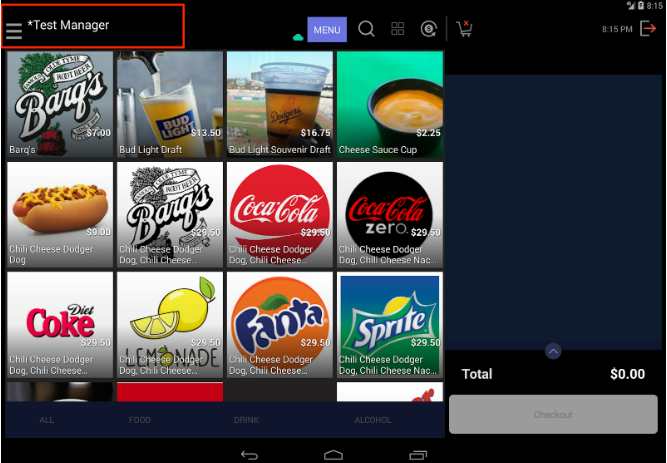
Task: Clear cart using the cart X icon
Action: tap(464, 29)
